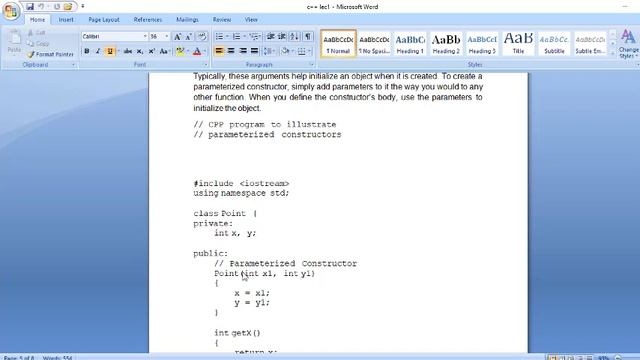Open the Clipboard dialog launcher
The width and height of the screenshot is (640, 360).
coord(74,64)
